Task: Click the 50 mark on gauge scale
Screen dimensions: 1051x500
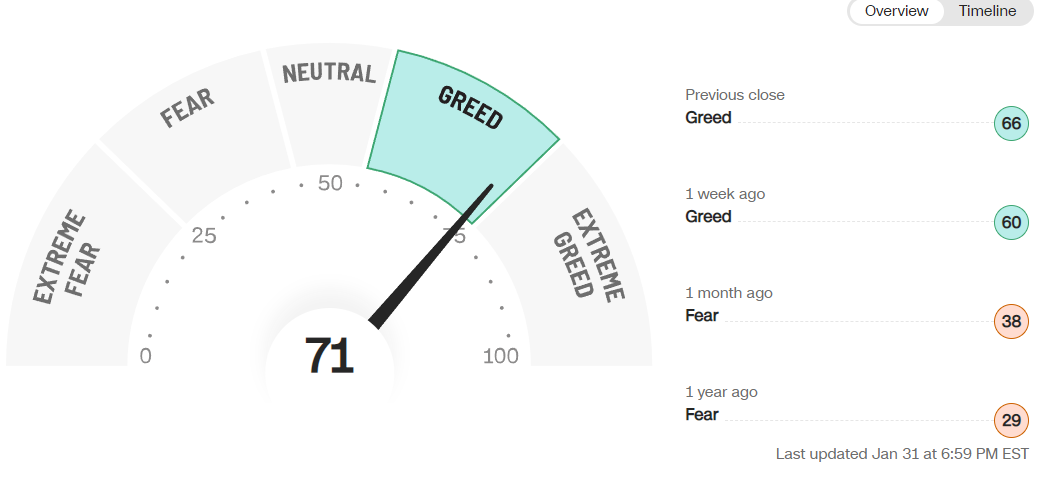Action: click(x=330, y=184)
